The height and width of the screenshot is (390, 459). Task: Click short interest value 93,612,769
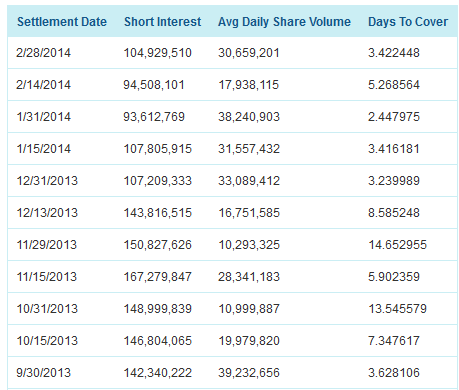tap(154, 117)
